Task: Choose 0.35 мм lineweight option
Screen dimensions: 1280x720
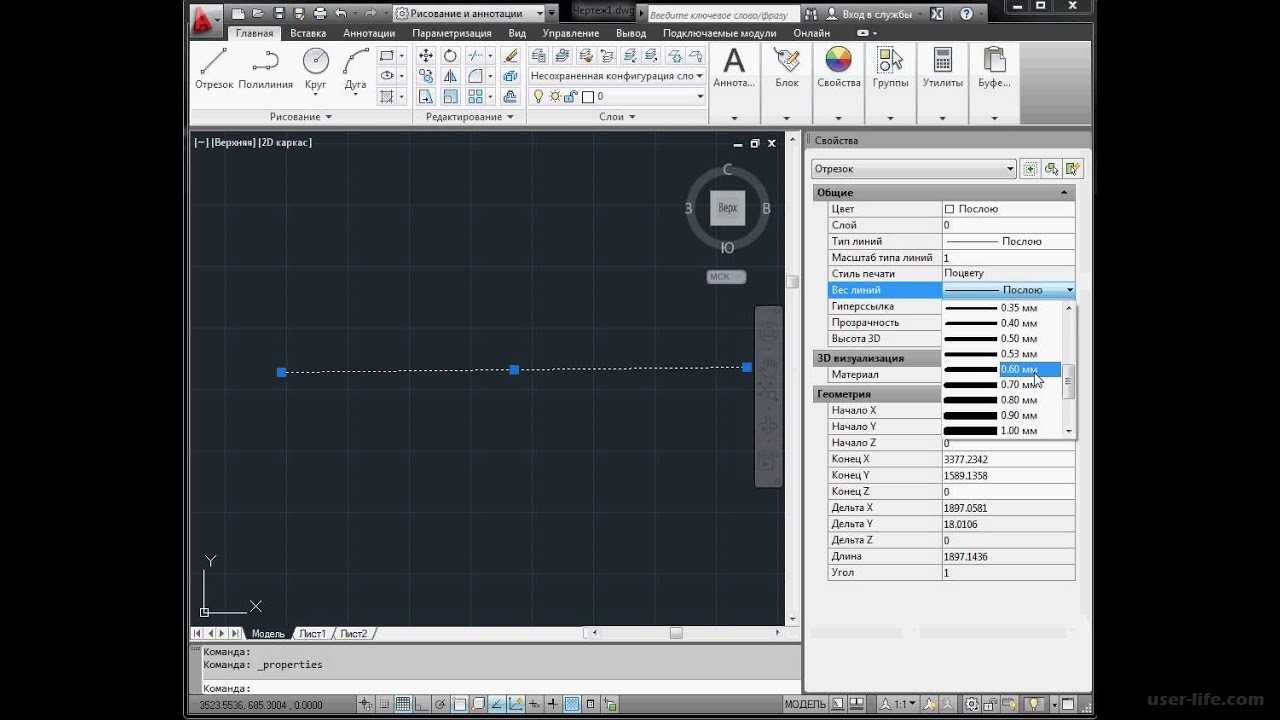Action: [x=1001, y=308]
